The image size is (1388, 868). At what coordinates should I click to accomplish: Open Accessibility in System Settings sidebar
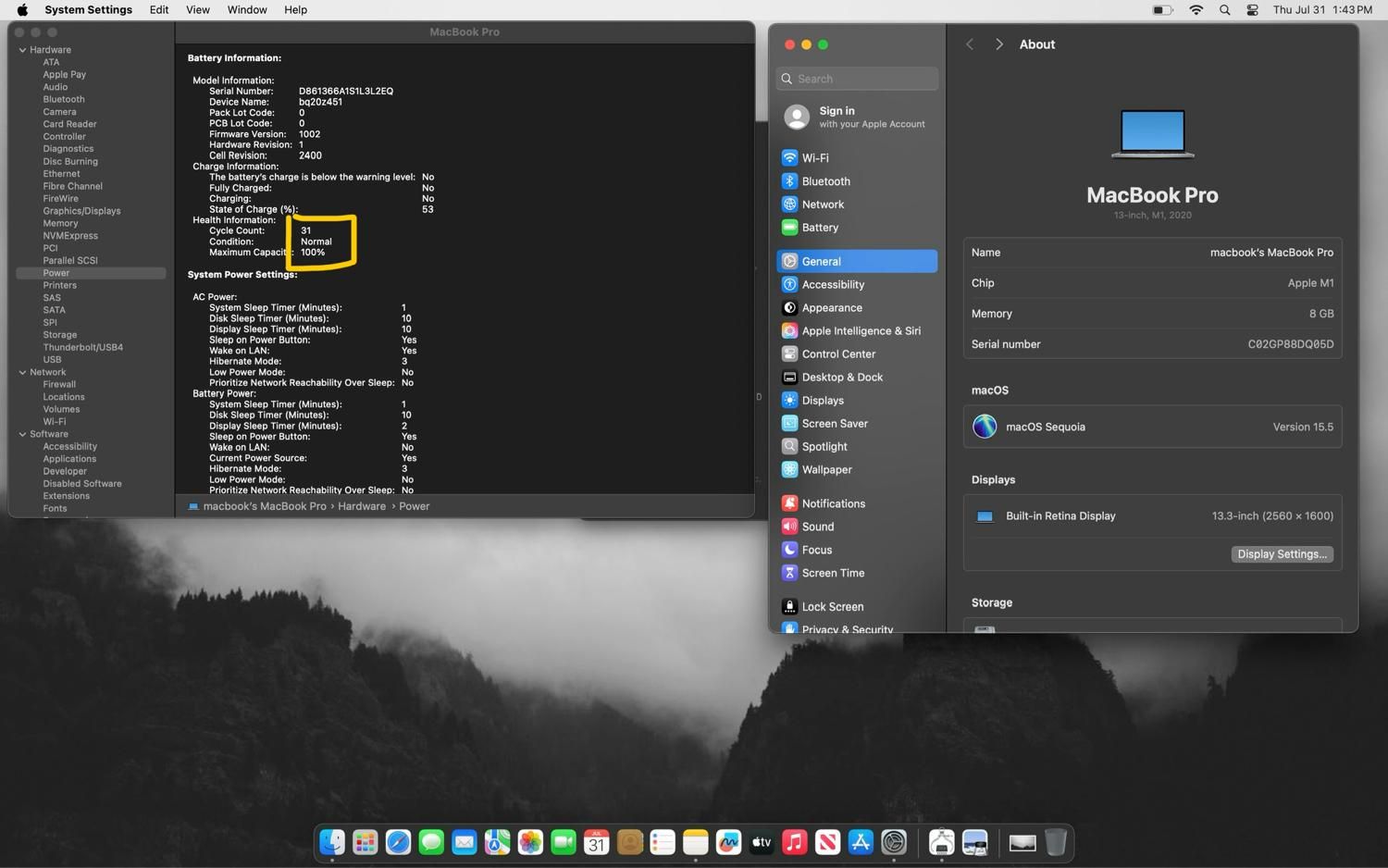pyautogui.click(x=857, y=285)
